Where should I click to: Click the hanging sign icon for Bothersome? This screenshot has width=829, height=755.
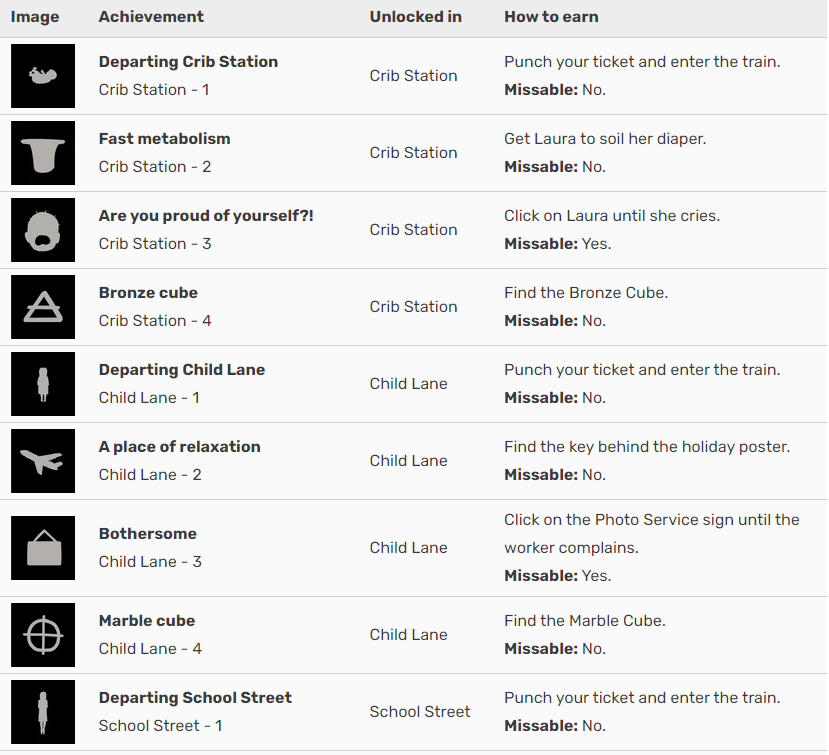pos(43,548)
